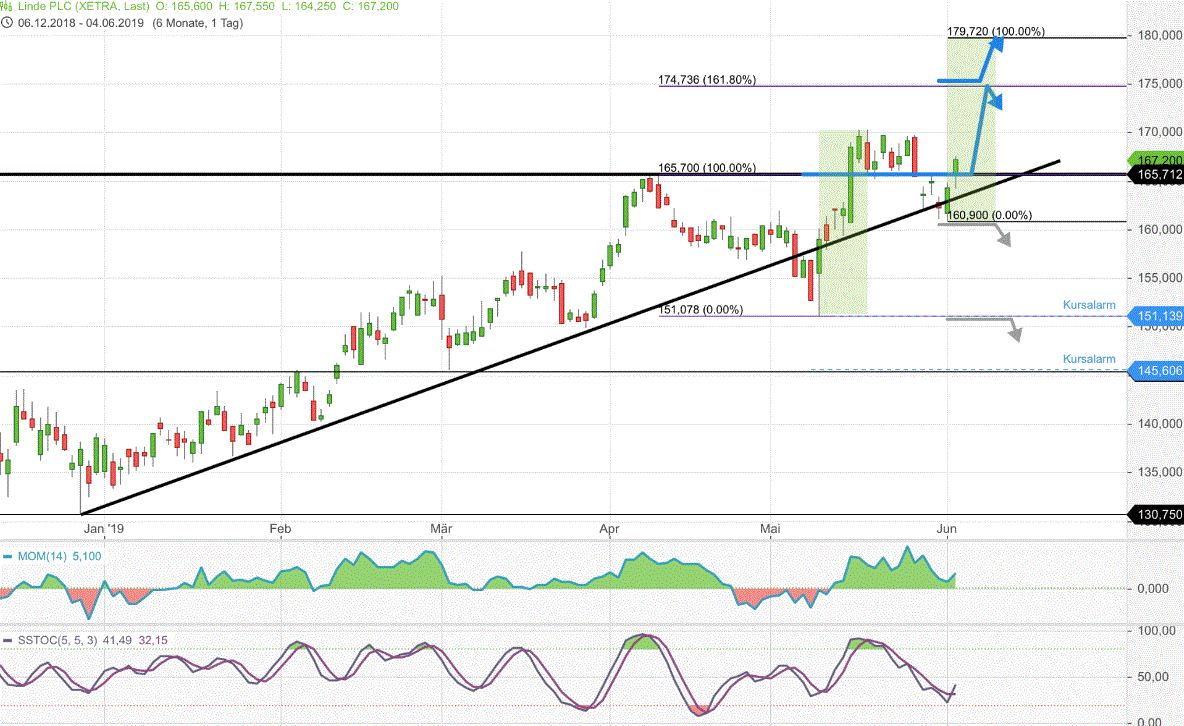Click the 160,000 price axis label
The width and height of the screenshot is (1184, 726).
click(x=1160, y=230)
